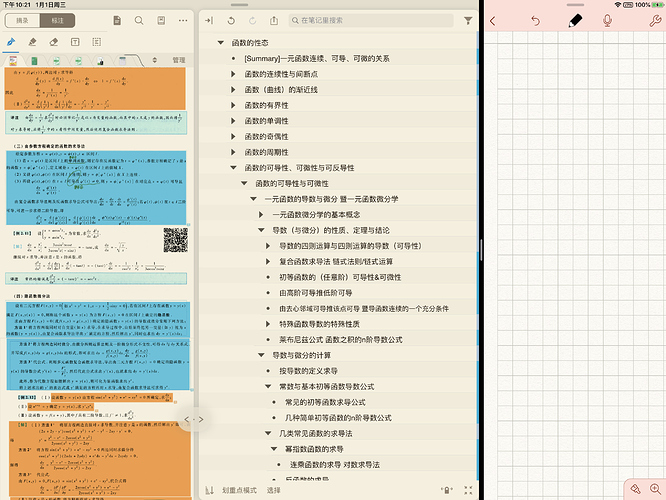This screenshot has width=666, height=500.
Task: Select 由高阶可导推低阶可导
Action: [x=316, y=293]
